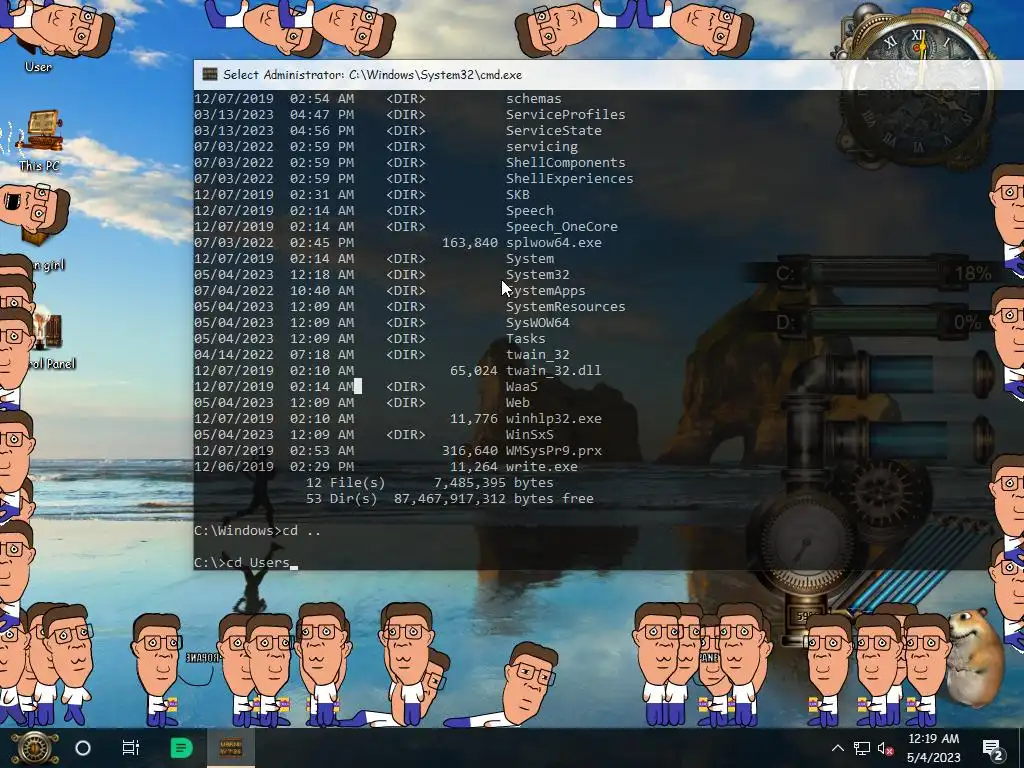1024x768 pixels.
Task: Select the 'SystemResources' directory entry
Action: pos(566,306)
